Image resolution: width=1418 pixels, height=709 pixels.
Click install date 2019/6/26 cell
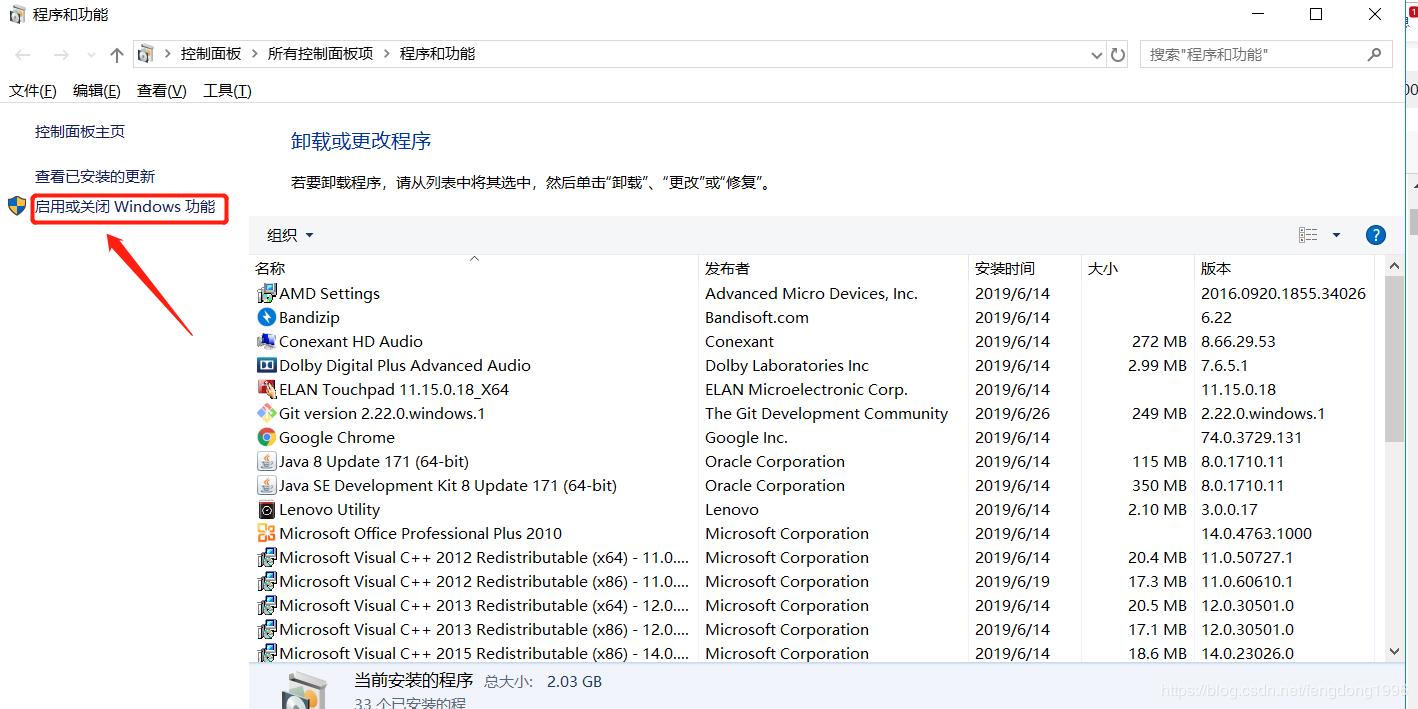[1013, 414]
